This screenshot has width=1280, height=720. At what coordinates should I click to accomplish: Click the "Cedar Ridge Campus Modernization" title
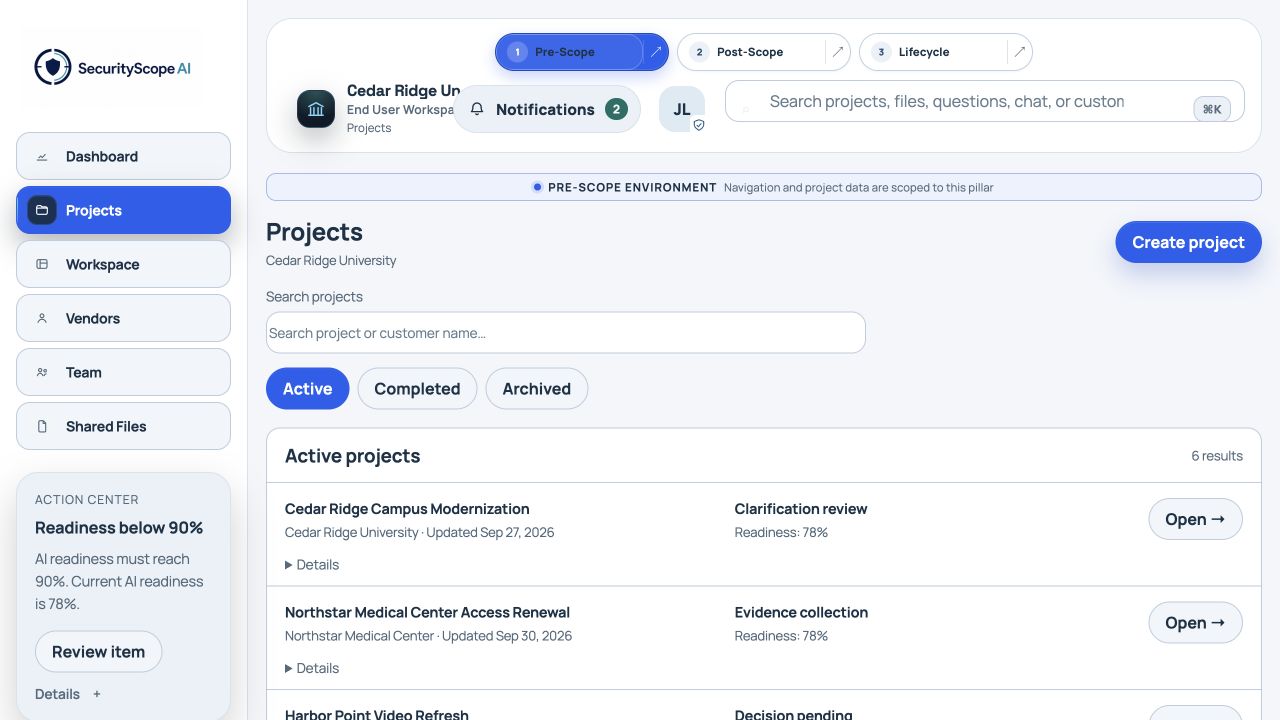click(407, 509)
